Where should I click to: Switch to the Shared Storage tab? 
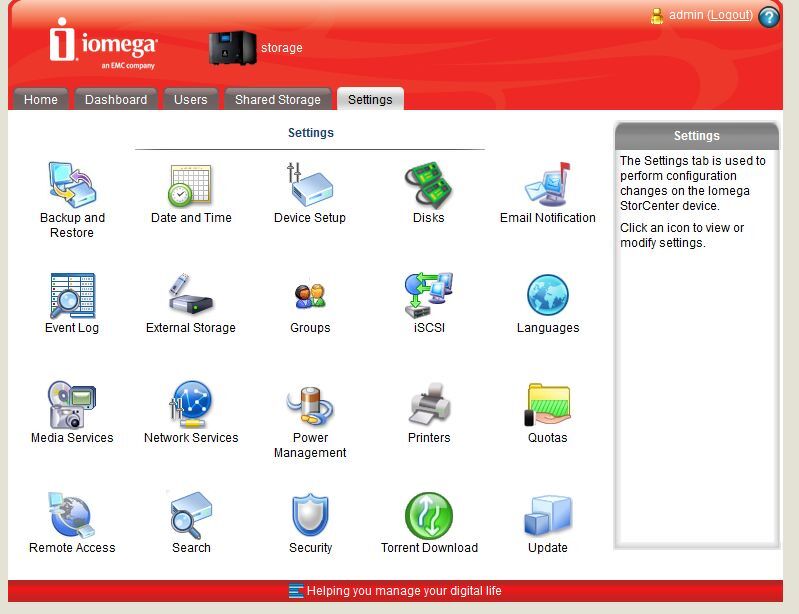point(278,99)
